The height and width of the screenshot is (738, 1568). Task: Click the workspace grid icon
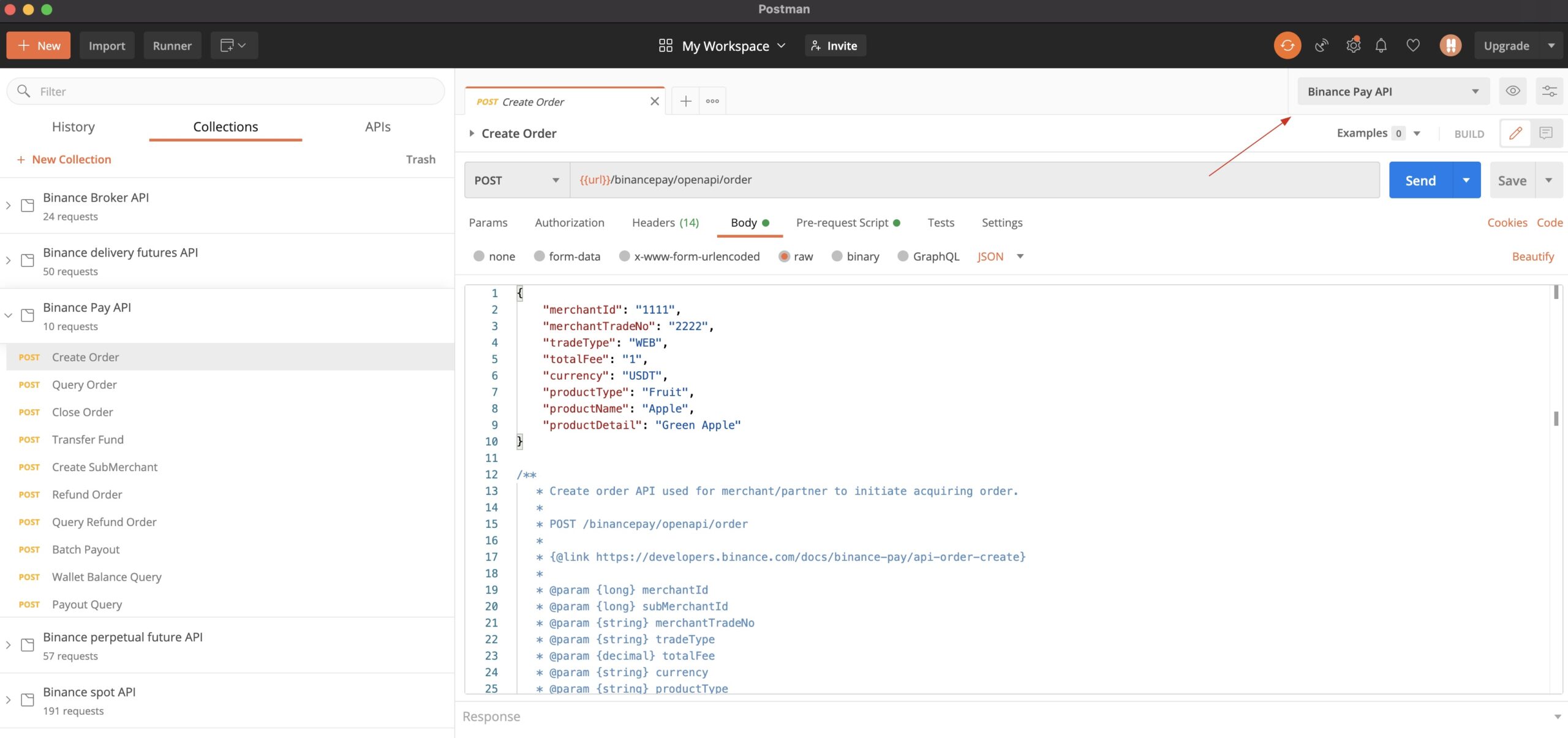tap(665, 45)
